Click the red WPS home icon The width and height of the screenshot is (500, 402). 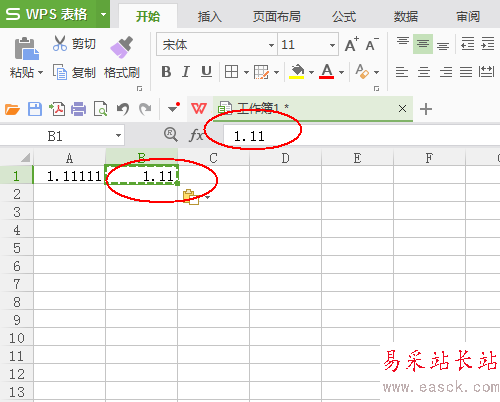(199, 109)
